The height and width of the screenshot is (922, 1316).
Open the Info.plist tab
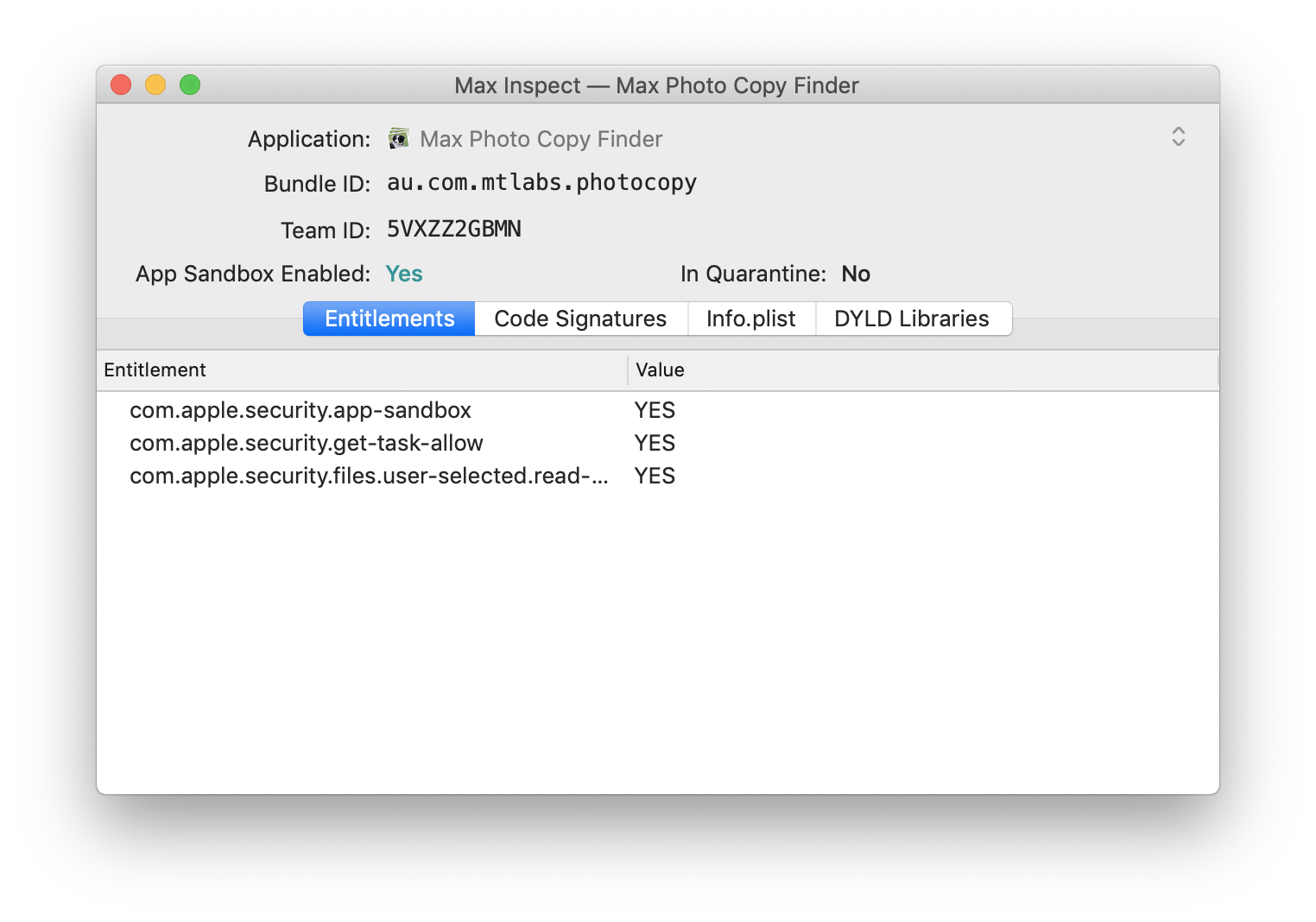pyautogui.click(x=750, y=319)
